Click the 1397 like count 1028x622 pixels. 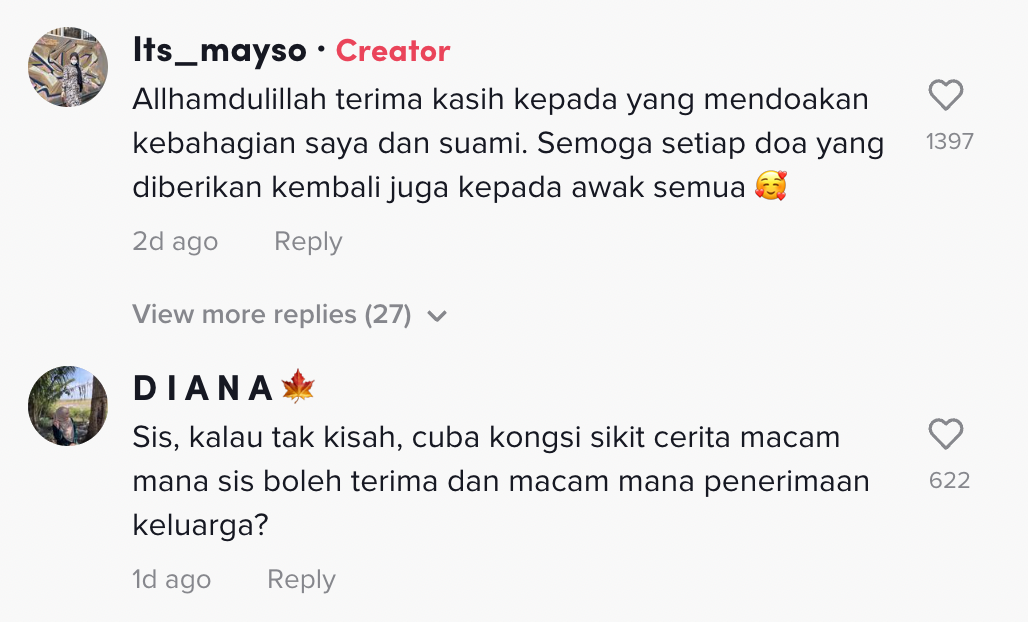(x=949, y=142)
